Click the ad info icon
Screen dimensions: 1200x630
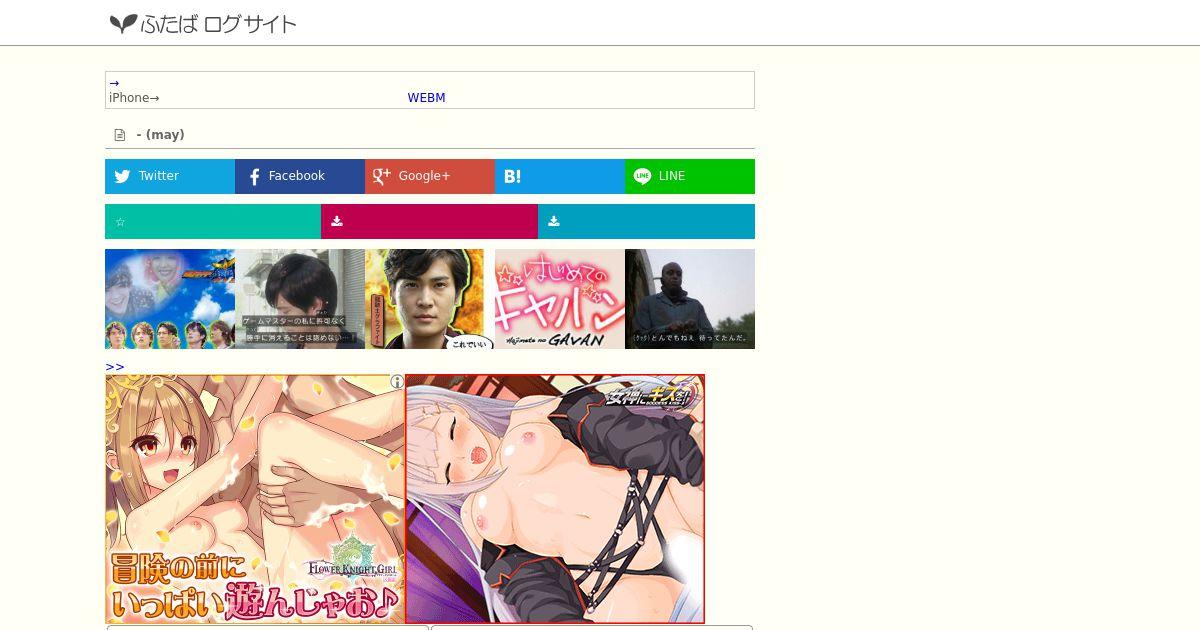click(397, 382)
